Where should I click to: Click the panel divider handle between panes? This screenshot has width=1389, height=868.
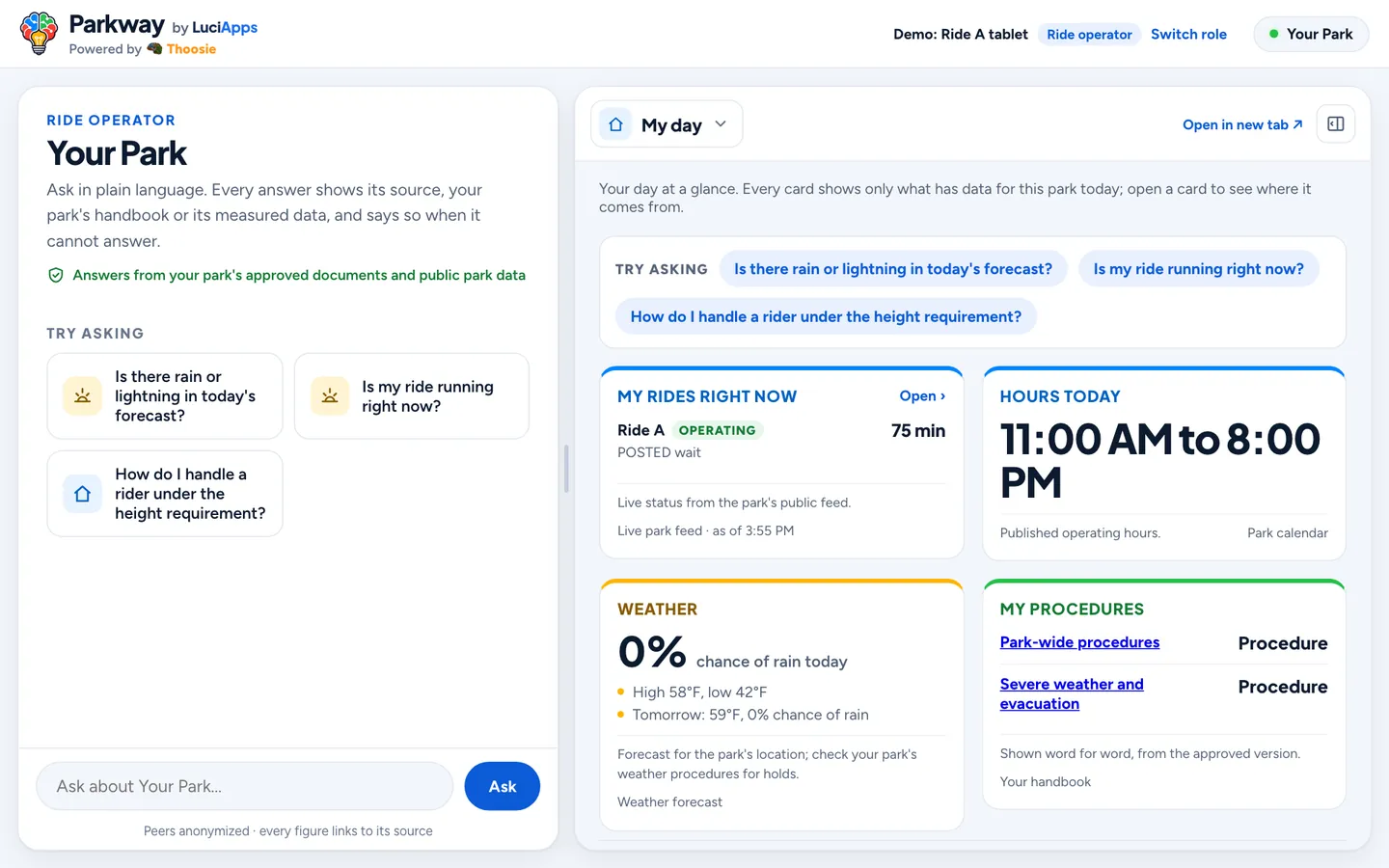click(566, 469)
